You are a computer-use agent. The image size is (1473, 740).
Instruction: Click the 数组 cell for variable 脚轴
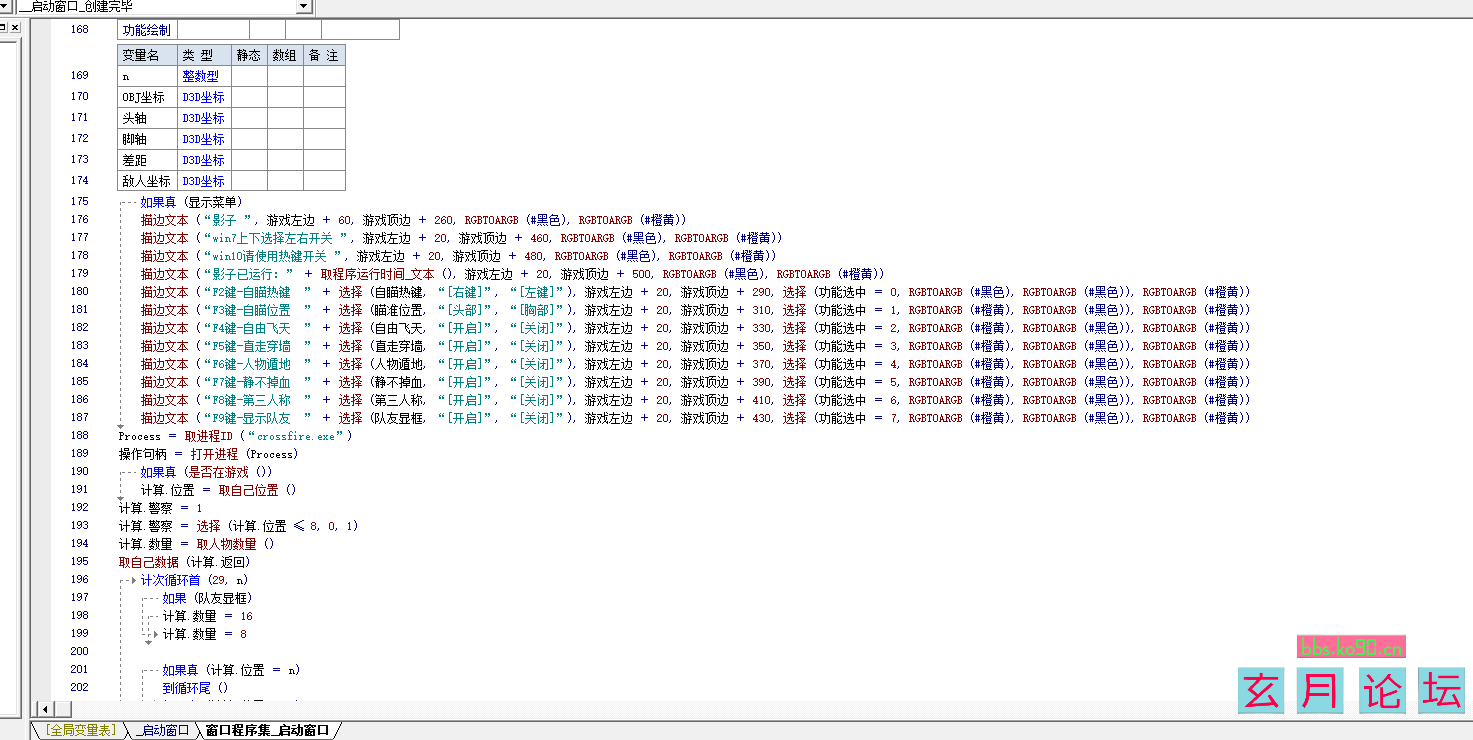[285, 139]
